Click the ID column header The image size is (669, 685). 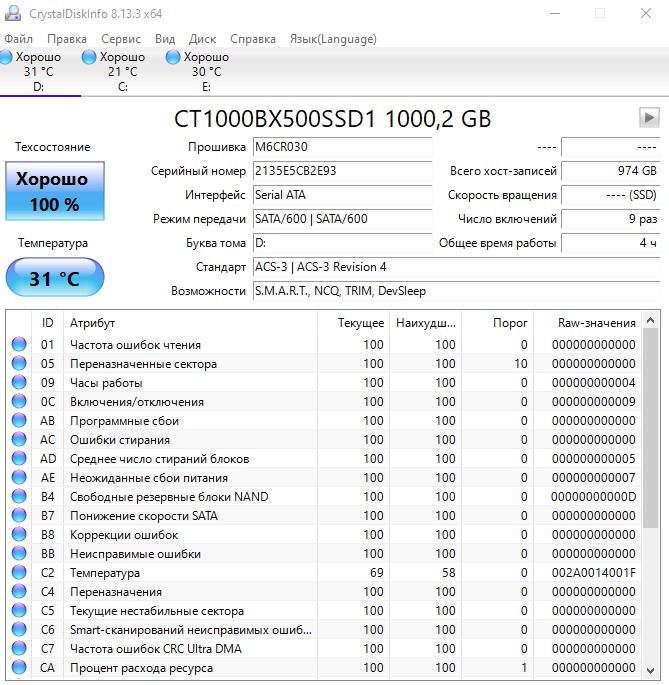coord(47,323)
